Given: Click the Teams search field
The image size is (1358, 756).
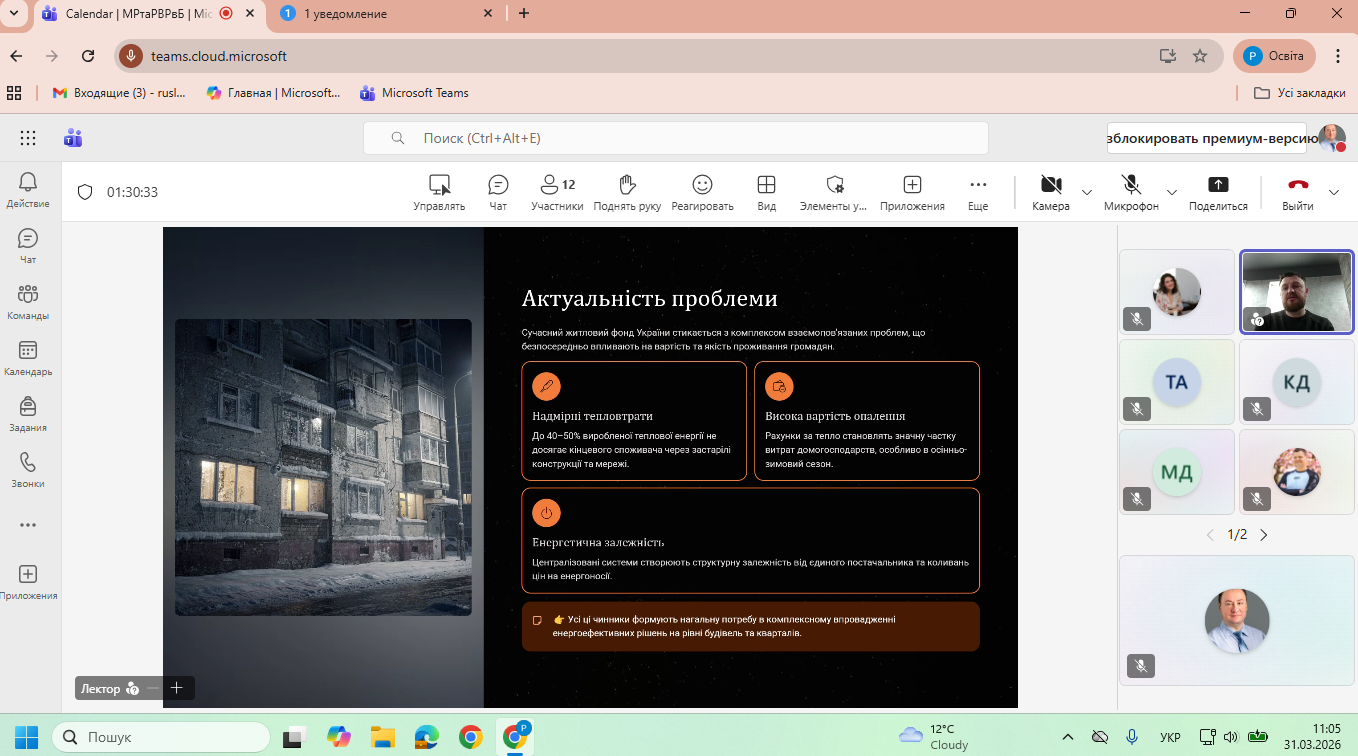Looking at the screenshot, I should point(675,138).
